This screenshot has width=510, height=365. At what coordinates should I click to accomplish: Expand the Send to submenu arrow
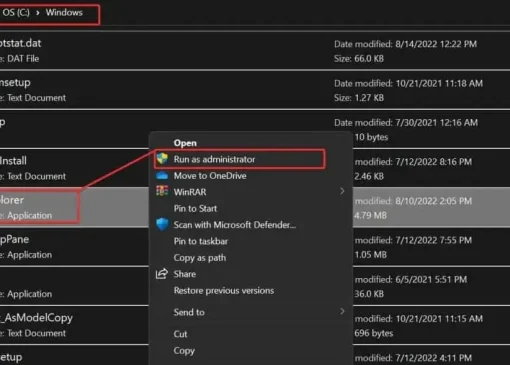342,311
